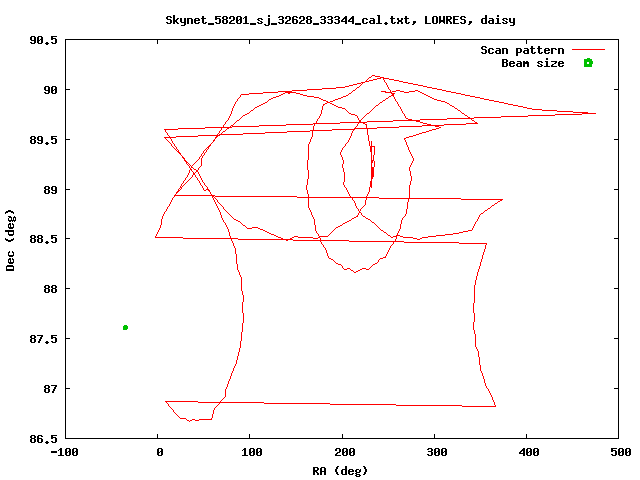Click the y-axis value 87.5
640x480 pixels.
43,339
